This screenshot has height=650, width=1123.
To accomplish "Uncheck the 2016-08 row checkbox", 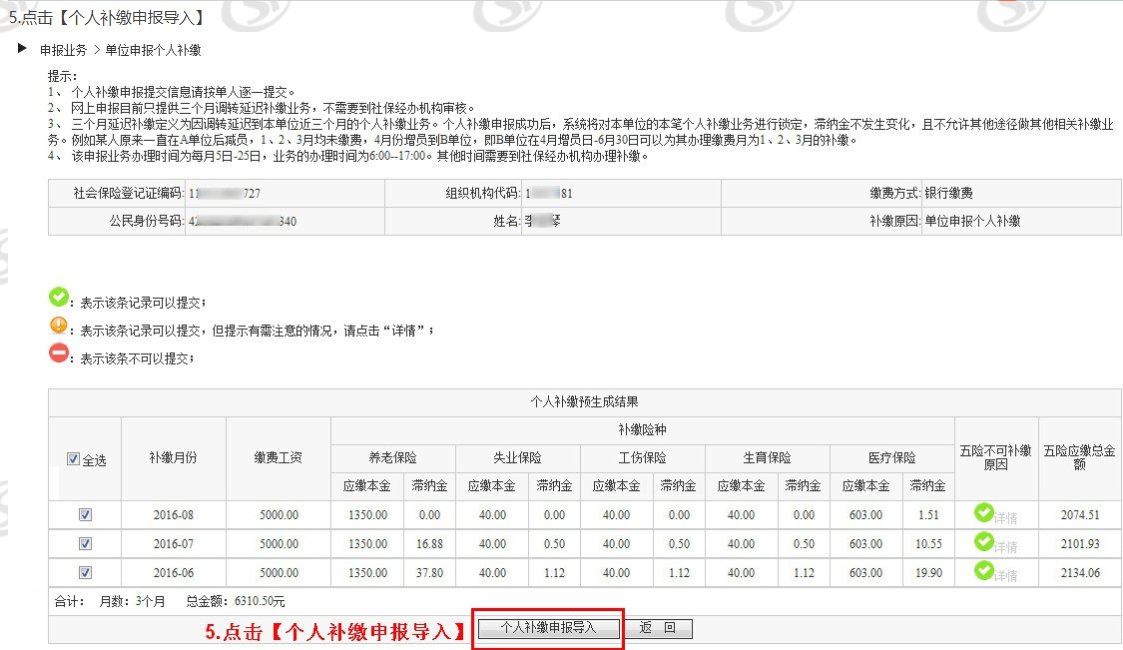I will pyautogui.click(x=85, y=515).
